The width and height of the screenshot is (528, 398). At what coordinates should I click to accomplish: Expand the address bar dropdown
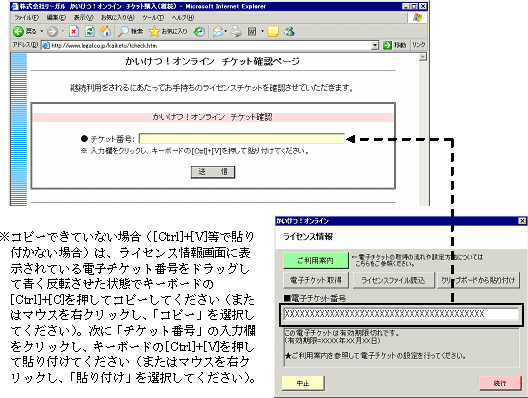pyautogui.click(x=375, y=45)
